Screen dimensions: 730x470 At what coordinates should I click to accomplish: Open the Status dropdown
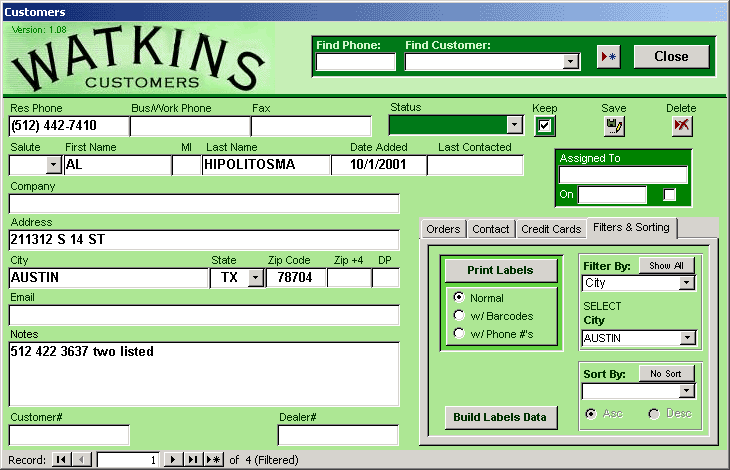pyautogui.click(x=514, y=125)
